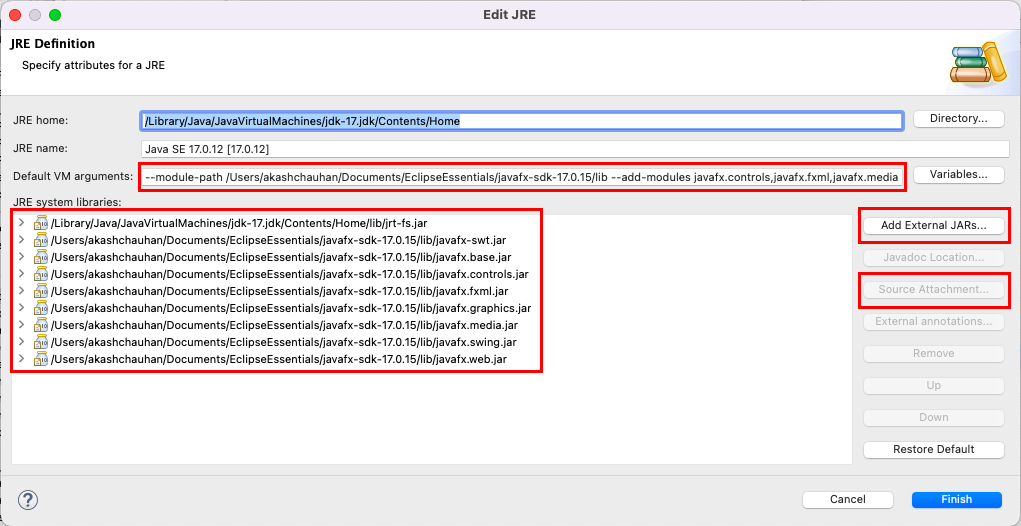Click the jar icon beside javafx.graphics.jar
Viewport: 1021px width, 526px height.
(42, 307)
